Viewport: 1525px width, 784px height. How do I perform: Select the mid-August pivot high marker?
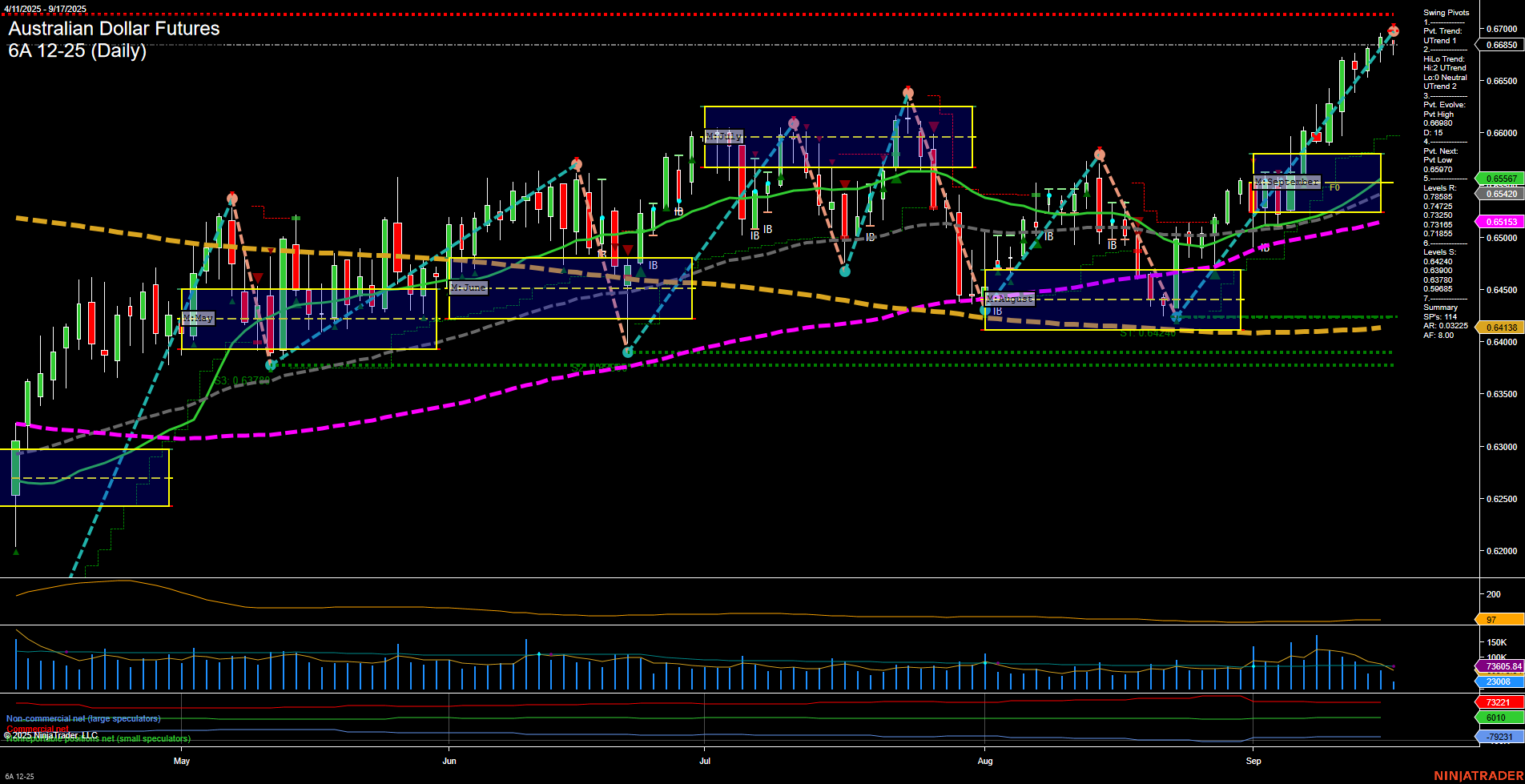1100,155
